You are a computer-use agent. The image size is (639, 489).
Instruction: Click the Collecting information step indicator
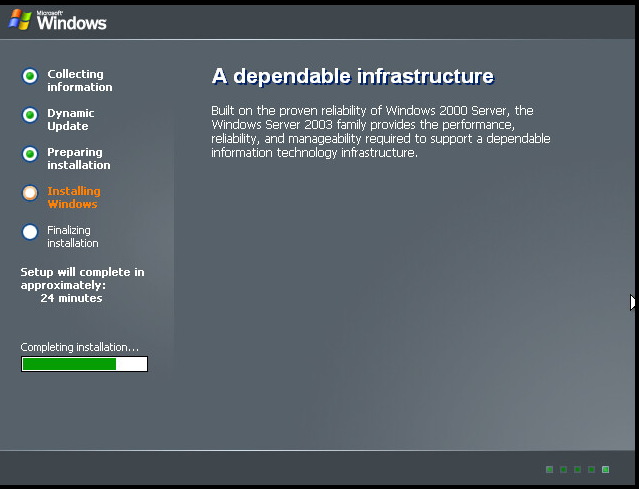pyautogui.click(x=30, y=76)
